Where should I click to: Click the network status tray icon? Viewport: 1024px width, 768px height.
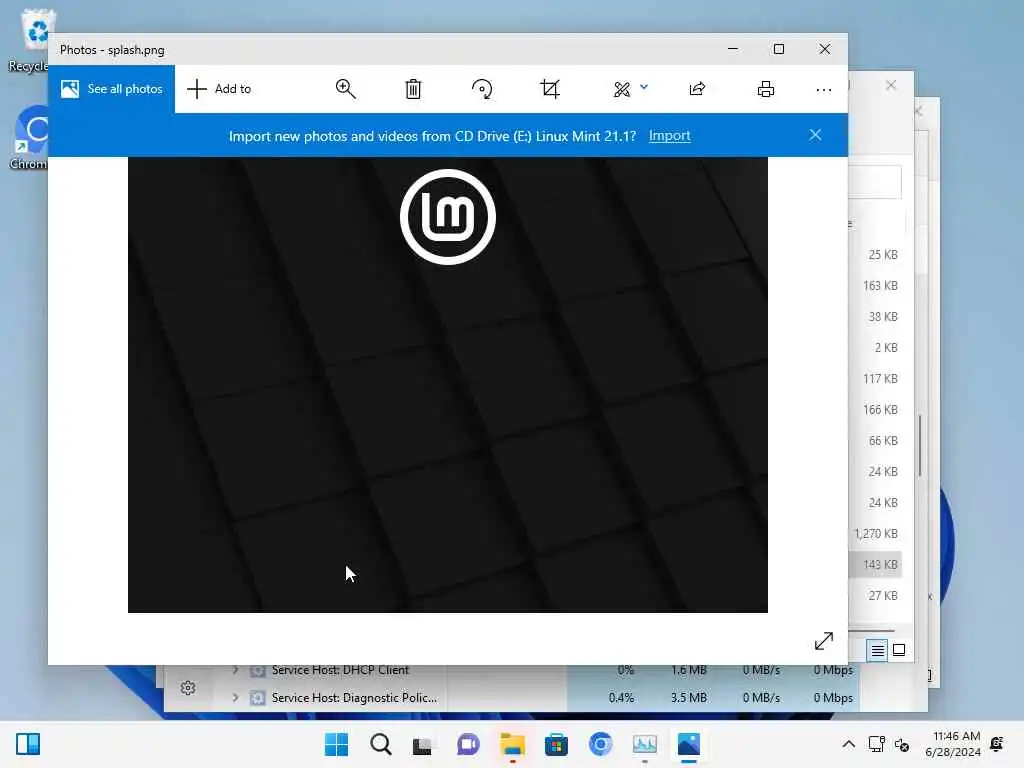(x=876, y=744)
